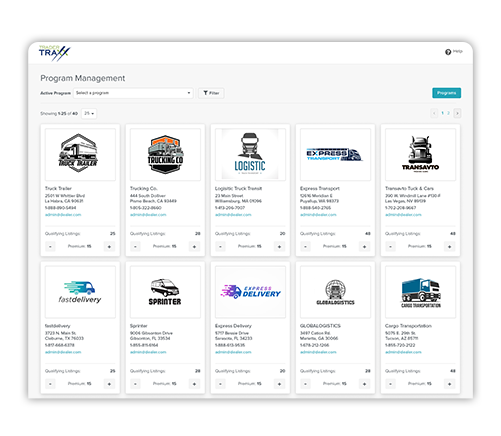Go to previous page arrow

[x=434, y=113]
